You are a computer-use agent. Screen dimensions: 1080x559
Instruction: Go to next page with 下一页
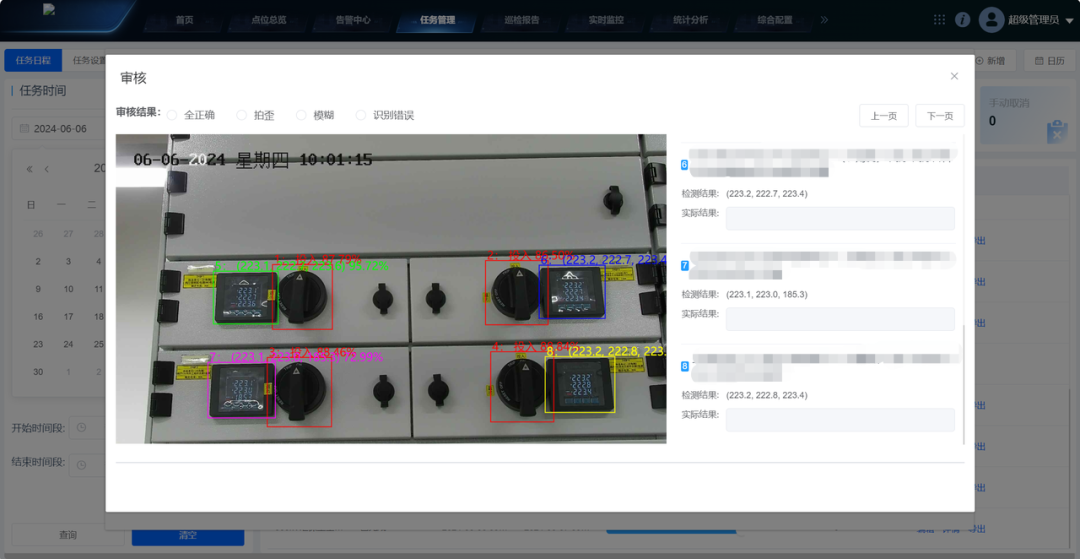(940, 116)
